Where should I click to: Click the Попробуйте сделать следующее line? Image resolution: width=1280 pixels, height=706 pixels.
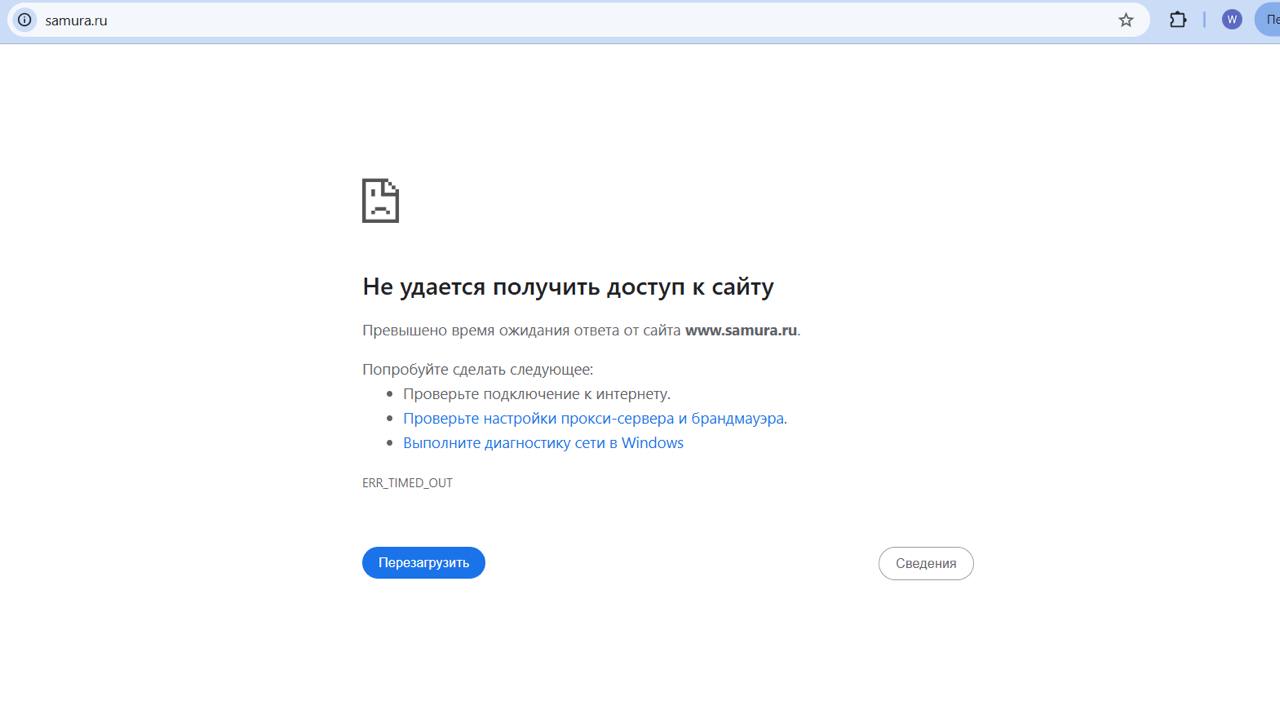[x=477, y=369]
